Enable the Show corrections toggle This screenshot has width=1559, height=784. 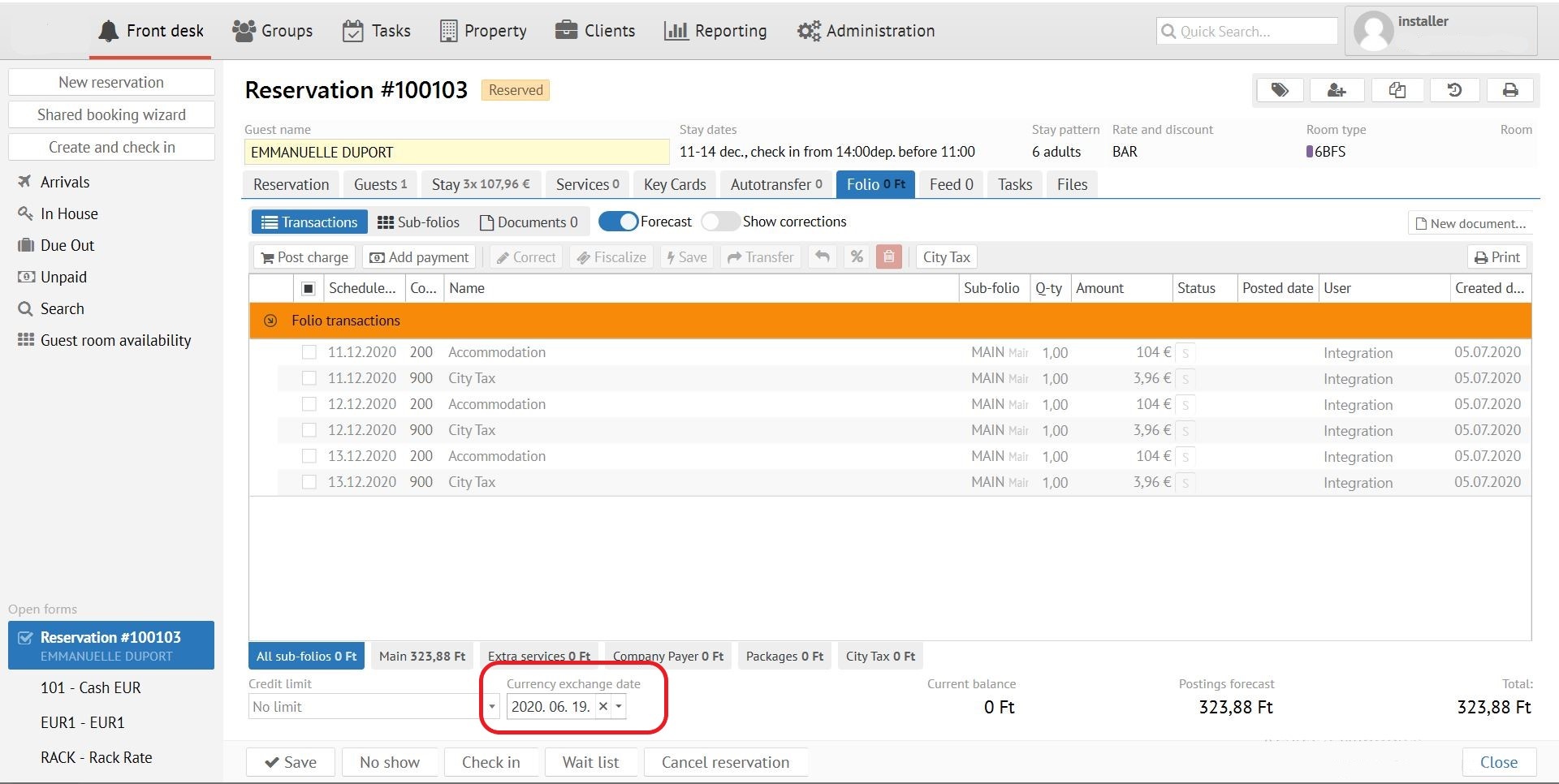pos(720,222)
